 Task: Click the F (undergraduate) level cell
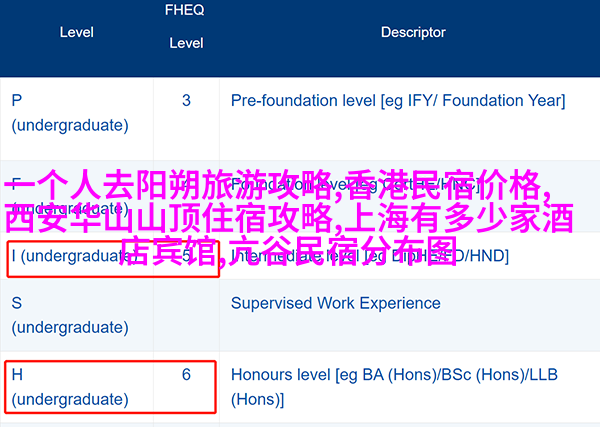tap(77, 196)
